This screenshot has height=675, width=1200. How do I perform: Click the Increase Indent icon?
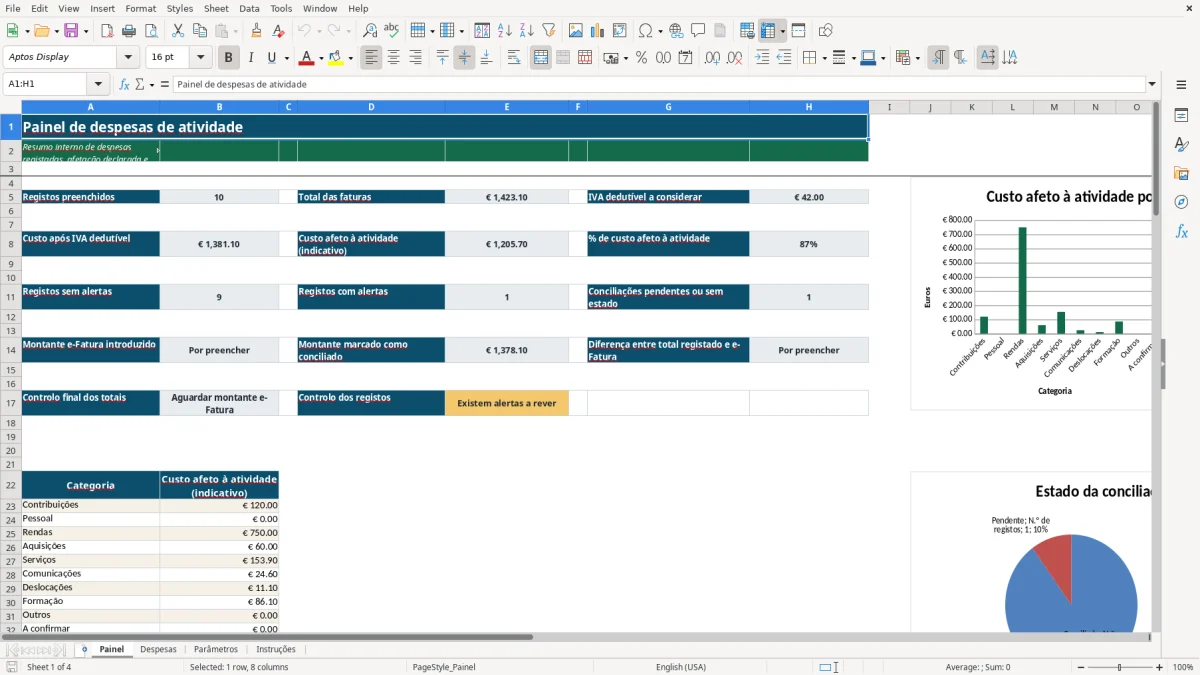[762, 58]
